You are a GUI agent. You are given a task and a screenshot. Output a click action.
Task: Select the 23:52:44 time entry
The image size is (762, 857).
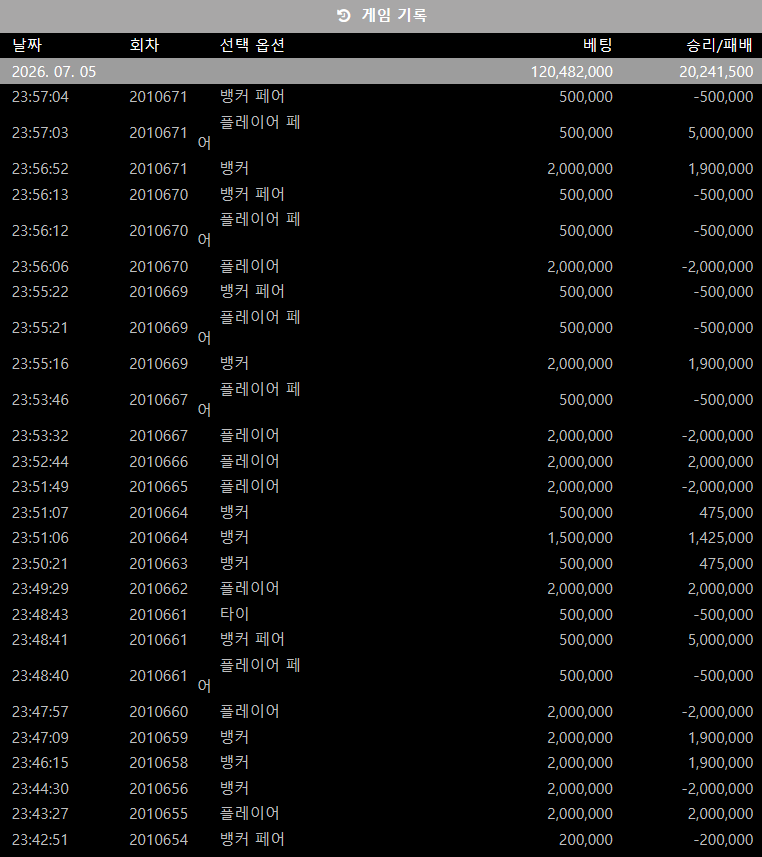tap(40, 462)
